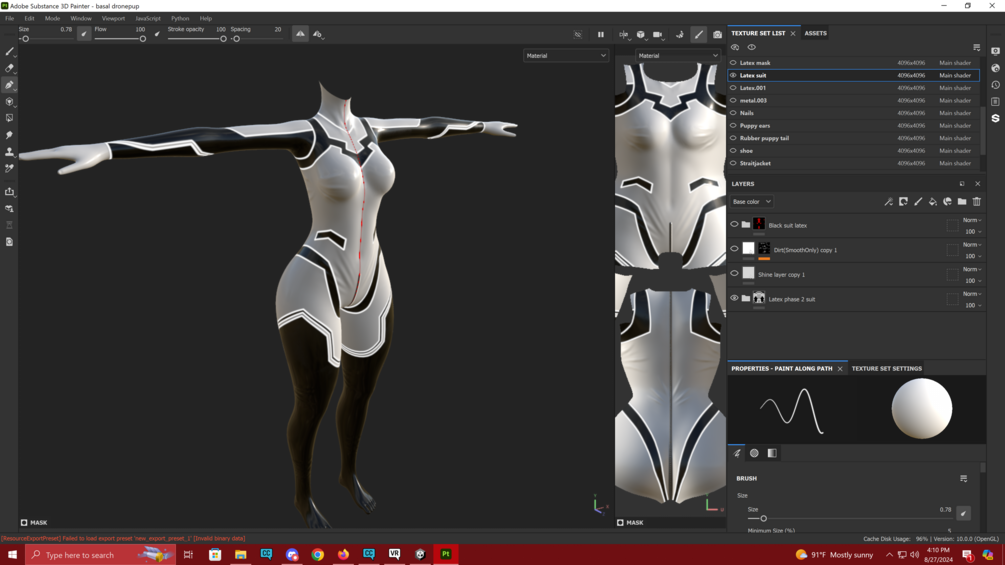Select the Clone stamp tool
This screenshot has width=1005, height=565.
coord(9,152)
